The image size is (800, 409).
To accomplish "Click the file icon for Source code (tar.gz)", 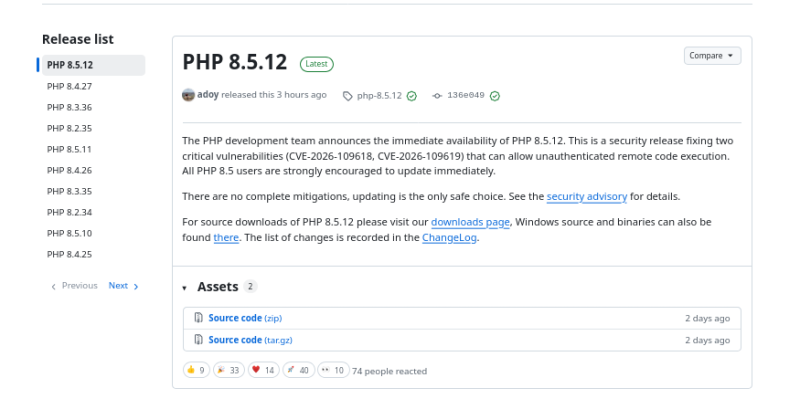I will [x=198, y=340].
